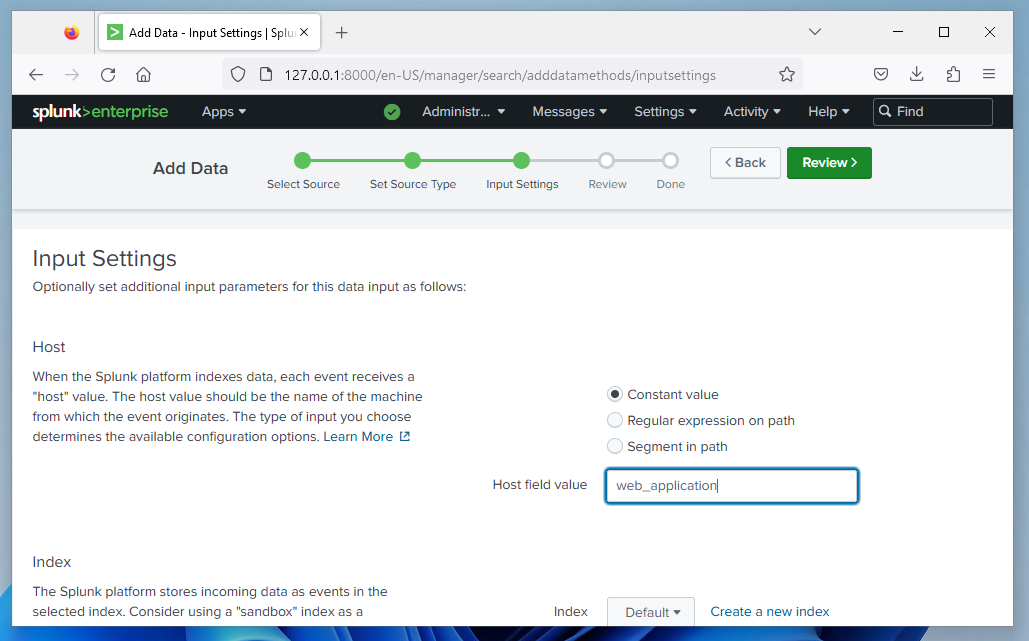The width and height of the screenshot is (1029, 641).
Task: Go back to the previous wizard step
Action: coord(745,163)
